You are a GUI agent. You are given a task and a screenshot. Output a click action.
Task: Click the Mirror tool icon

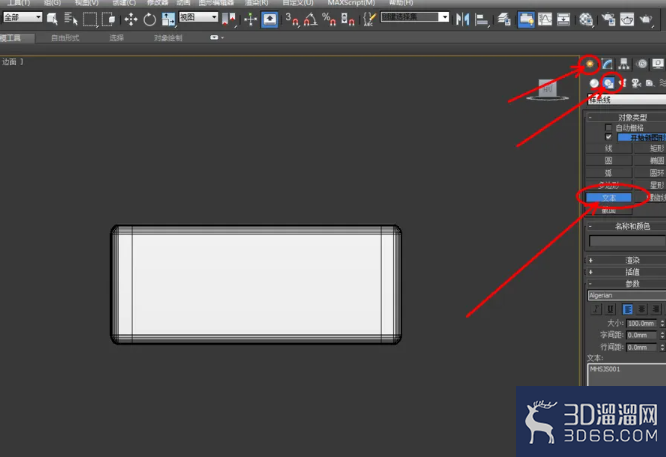(x=462, y=19)
